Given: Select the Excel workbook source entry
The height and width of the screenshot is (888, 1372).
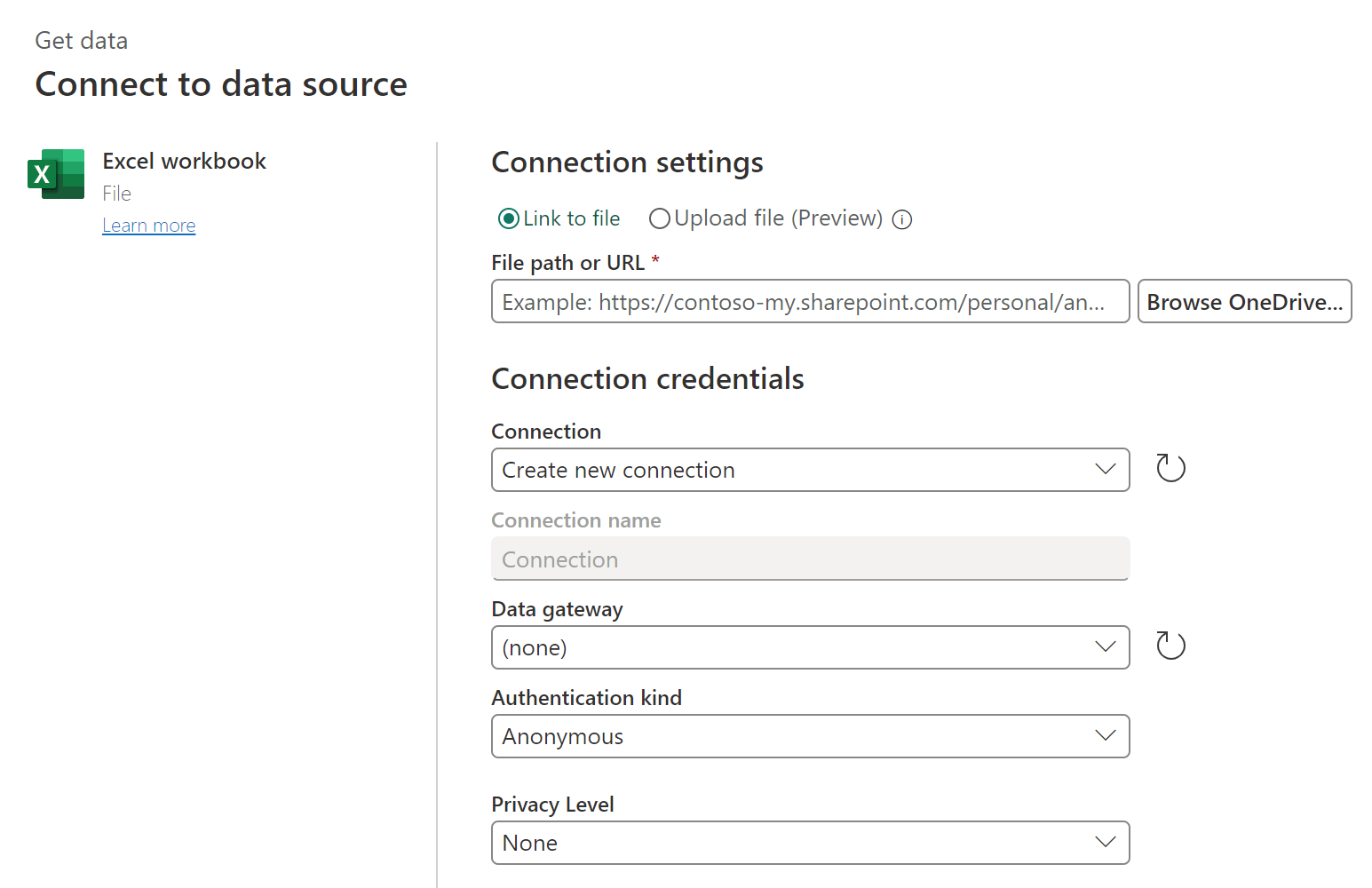Looking at the screenshot, I should coord(184,161).
